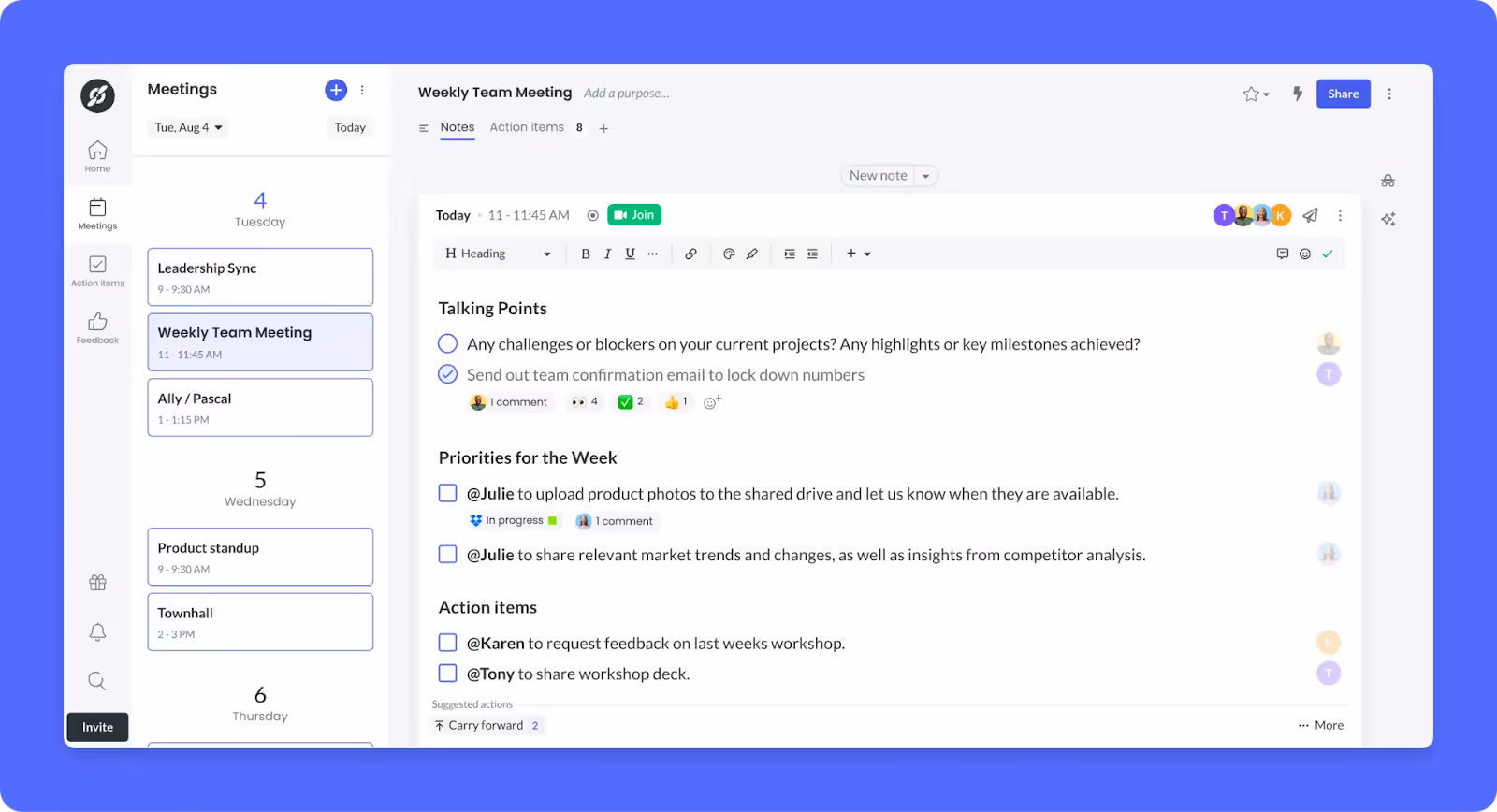Open Meetings panel three-dot menu

pyautogui.click(x=362, y=90)
